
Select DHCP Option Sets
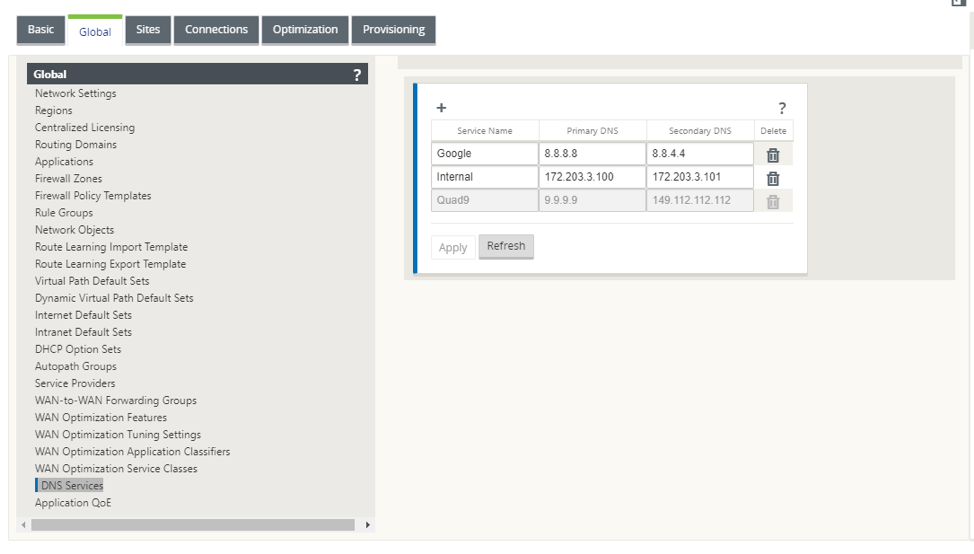coord(78,350)
